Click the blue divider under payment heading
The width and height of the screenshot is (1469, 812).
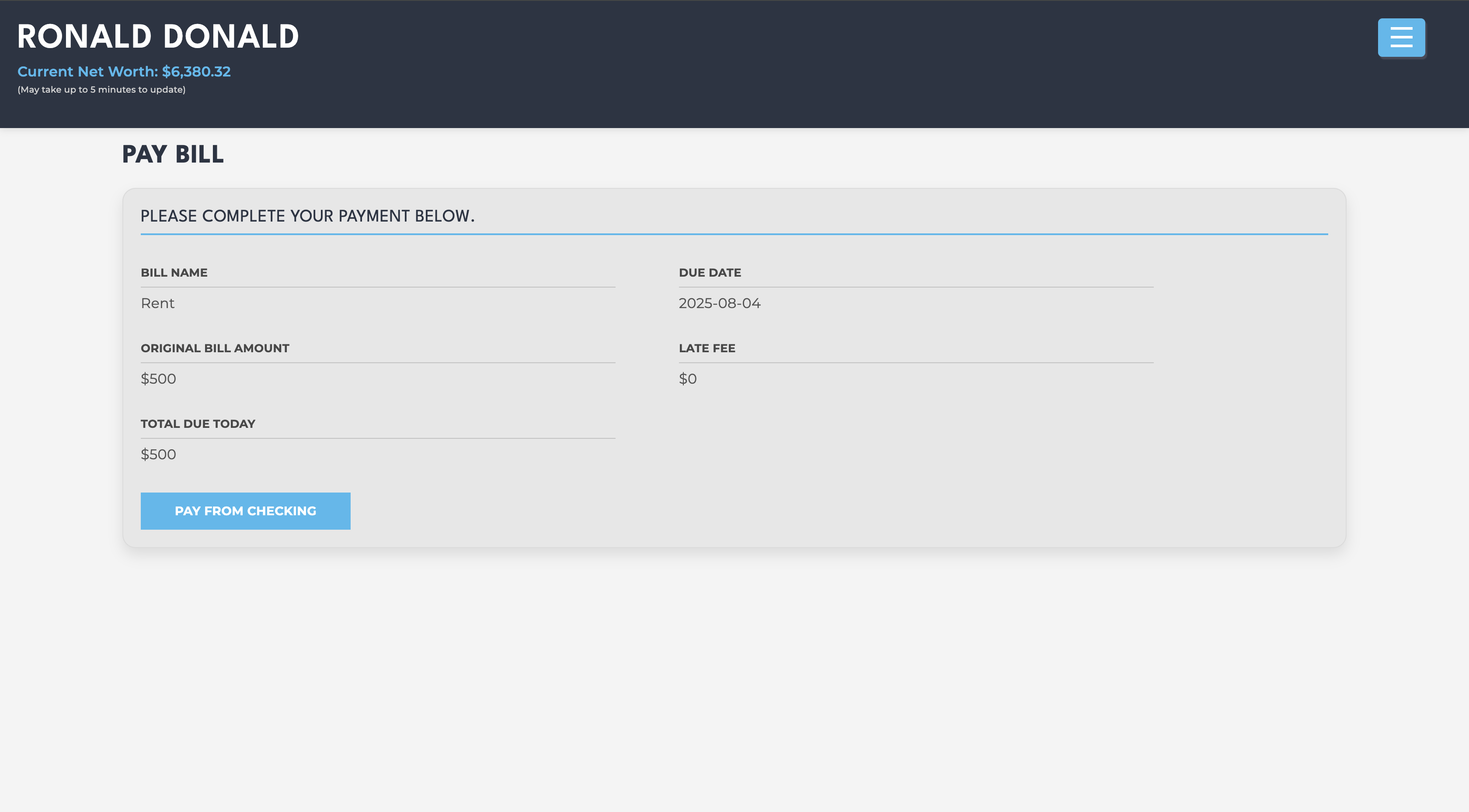click(x=734, y=234)
